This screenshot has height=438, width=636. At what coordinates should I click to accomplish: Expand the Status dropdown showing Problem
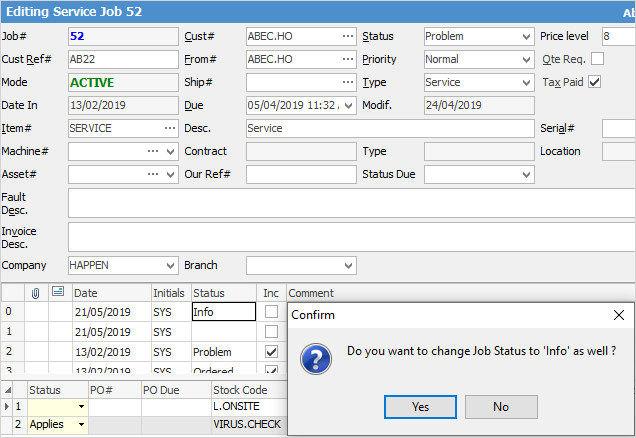tap(526, 37)
